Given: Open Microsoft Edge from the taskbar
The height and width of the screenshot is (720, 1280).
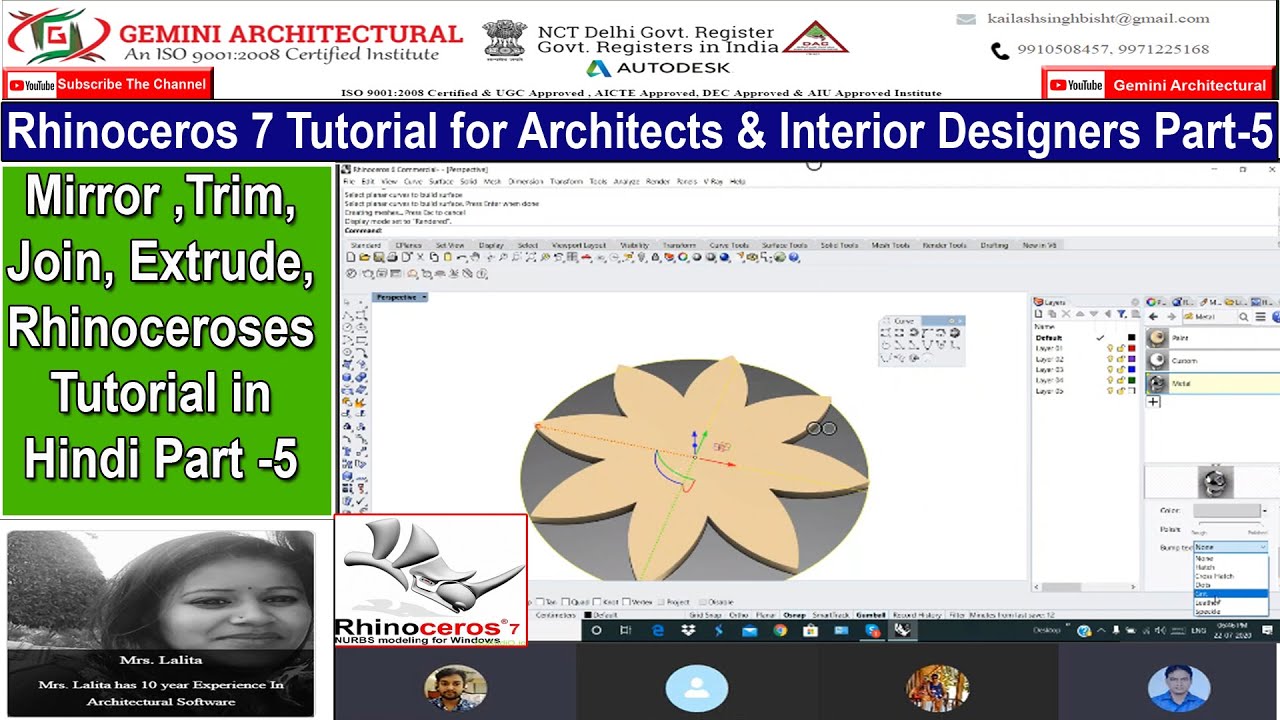Looking at the screenshot, I should click(658, 630).
